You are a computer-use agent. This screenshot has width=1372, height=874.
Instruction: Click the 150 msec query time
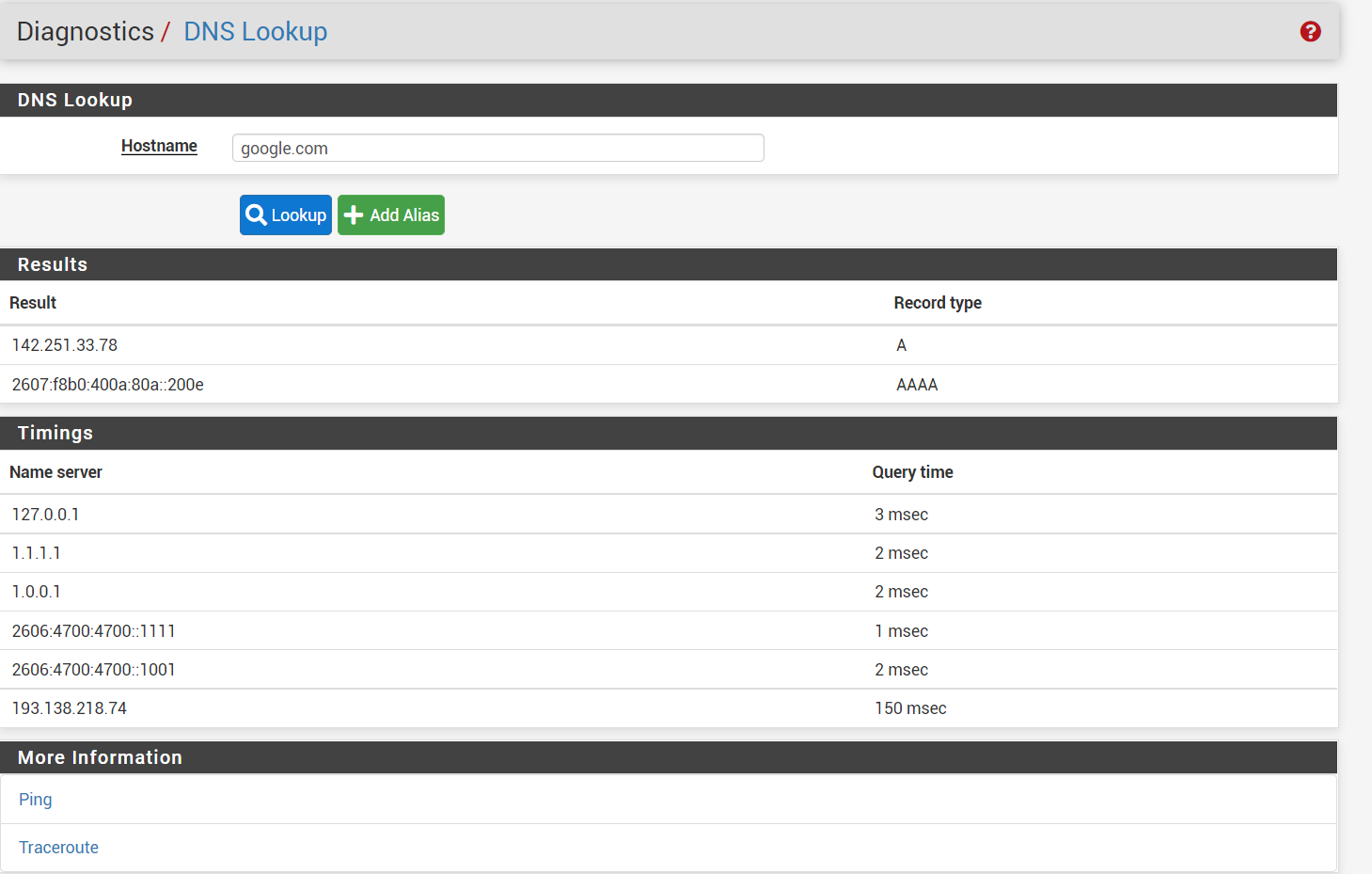pyautogui.click(x=910, y=708)
